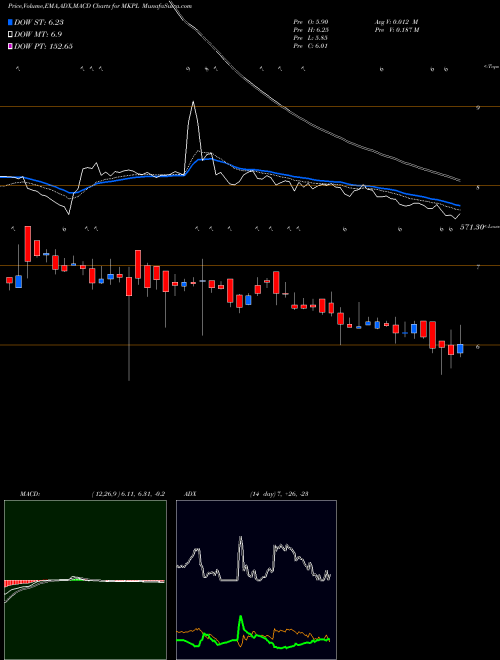Viewport: 500px width, 660px height.
Task: Click the ADX panel heading
Action: 190,494
